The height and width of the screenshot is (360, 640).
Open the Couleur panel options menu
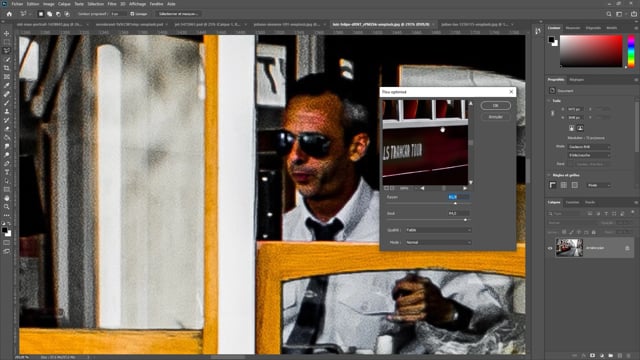636,28
